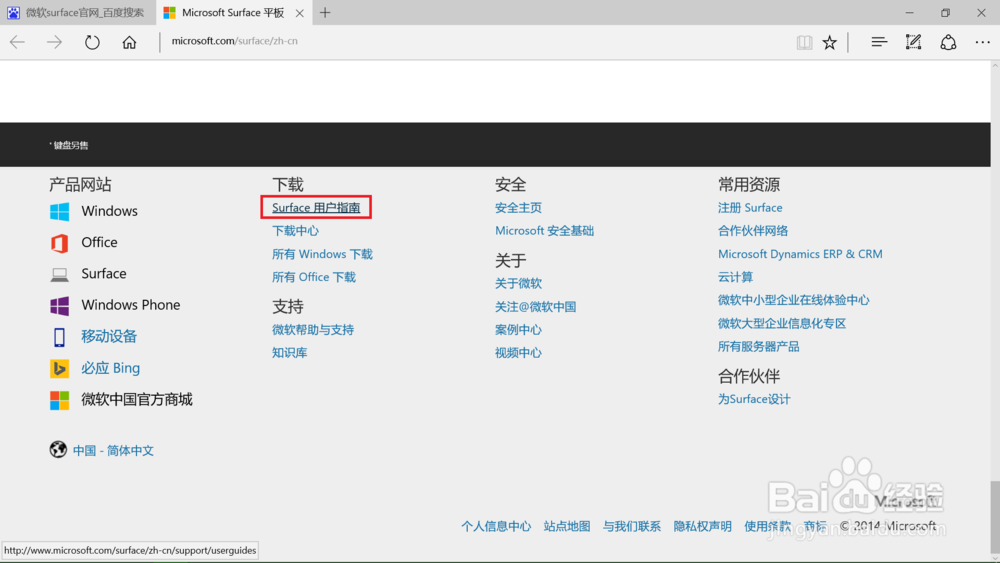Open 所有服务器产品 link

(x=758, y=347)
